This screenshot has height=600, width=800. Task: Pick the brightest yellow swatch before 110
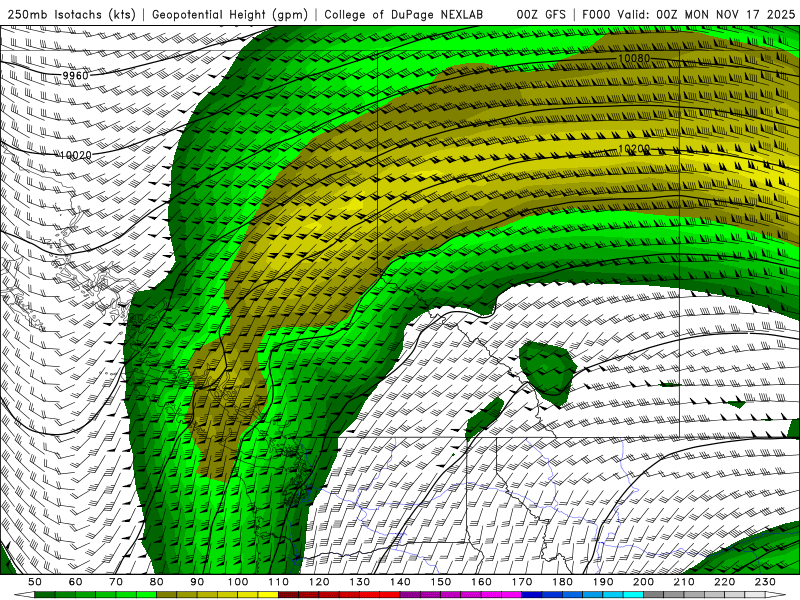268,595
